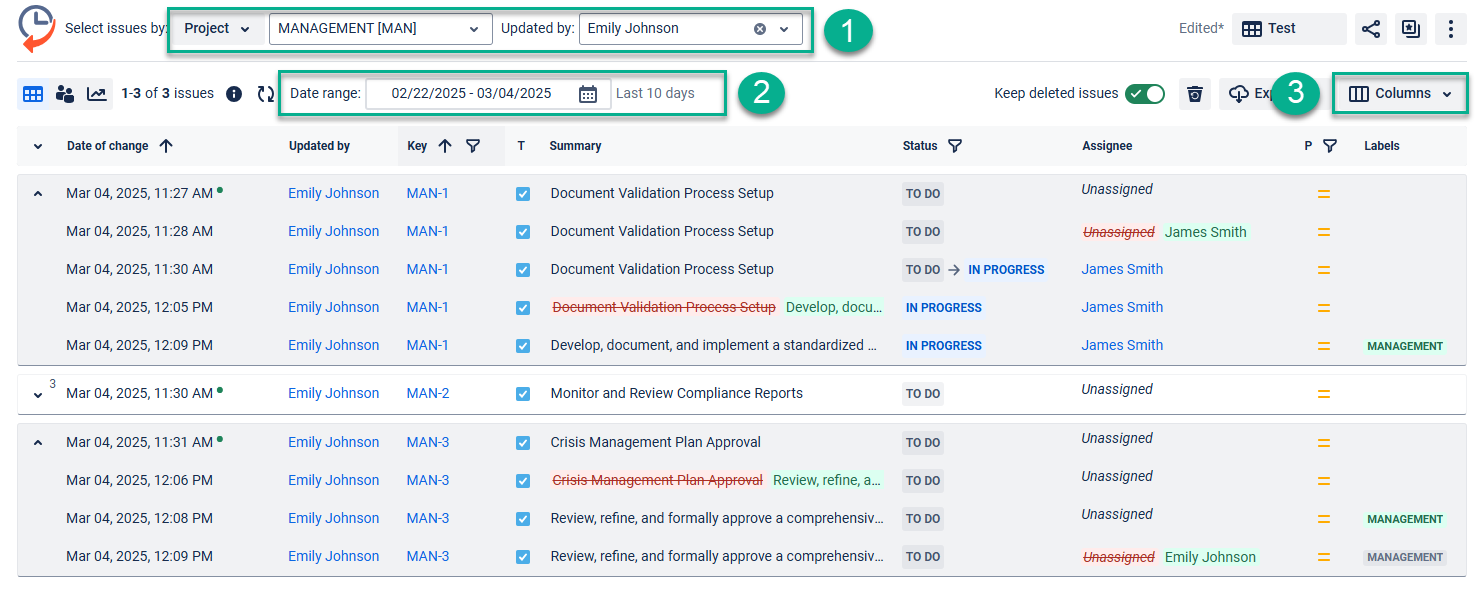Open the calendar picker in date range
1478x591 pixels.
pyautogui.click(x=588, y=94)
